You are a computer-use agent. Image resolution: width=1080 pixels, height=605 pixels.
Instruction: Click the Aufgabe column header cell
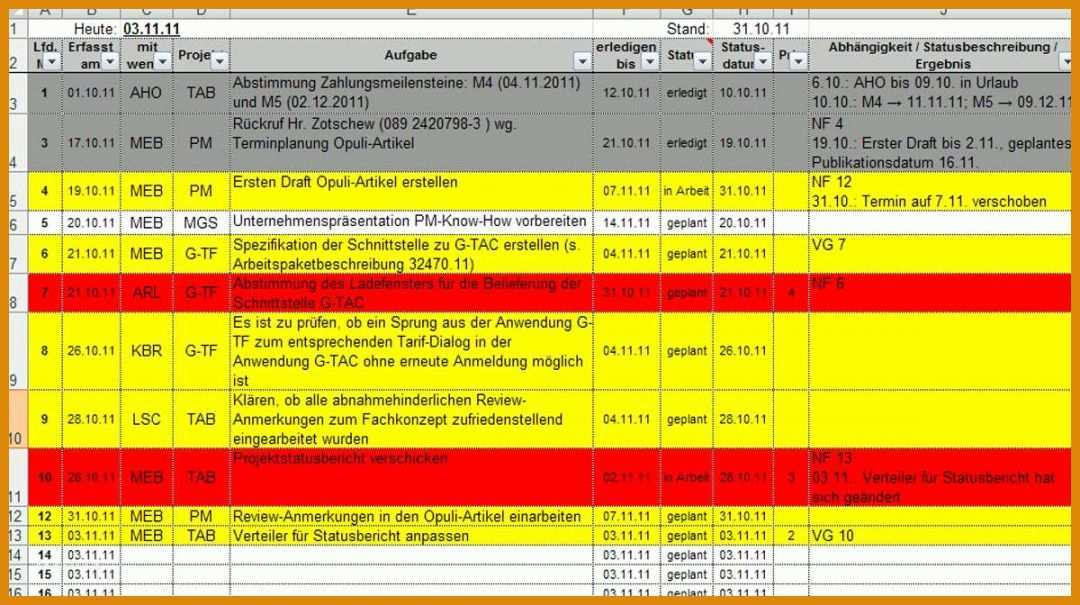(x=411, y=55)
